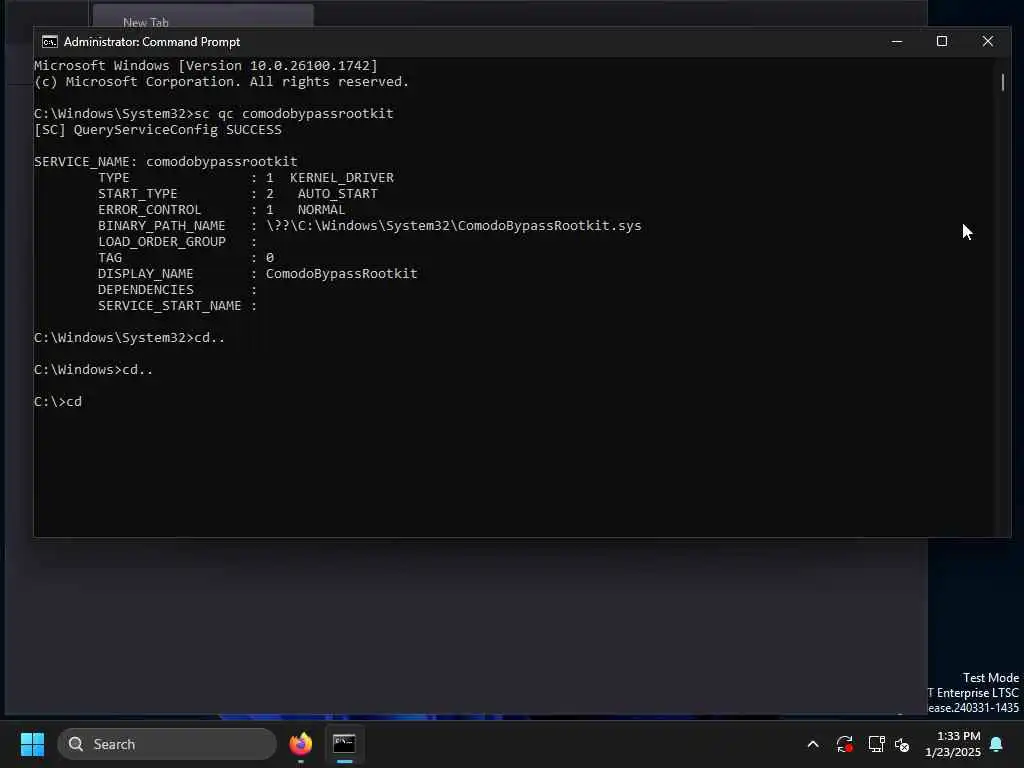Click the Microsoft Corporation copyright line
Viewport: 1024px width, 768px height.
pyautogui.click(x=221, y=82)
